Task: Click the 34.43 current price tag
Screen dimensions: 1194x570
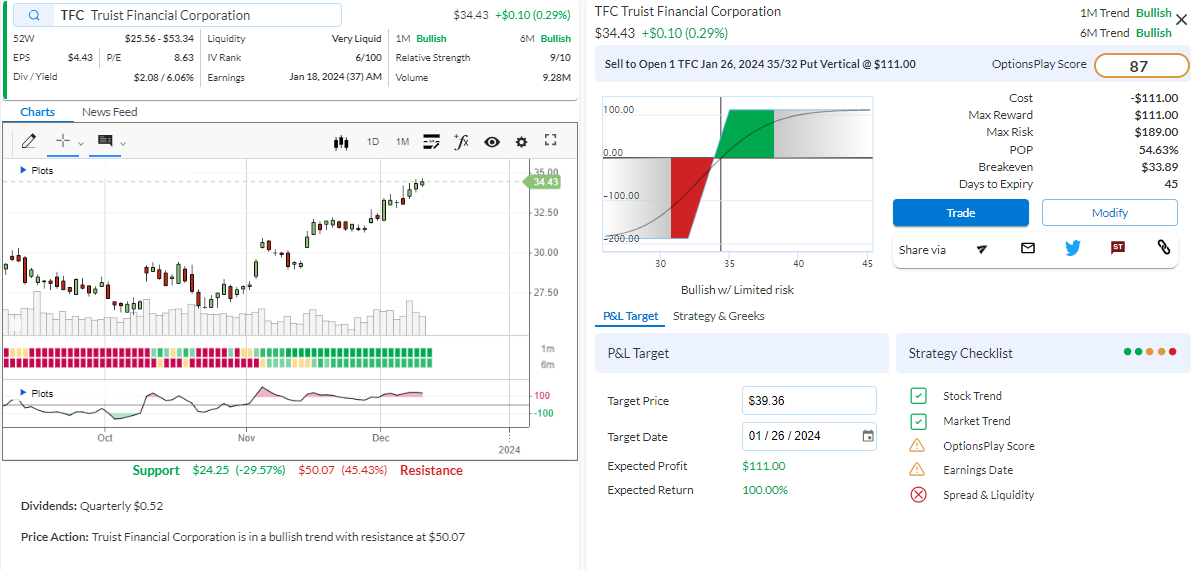Action: point(543,182)
